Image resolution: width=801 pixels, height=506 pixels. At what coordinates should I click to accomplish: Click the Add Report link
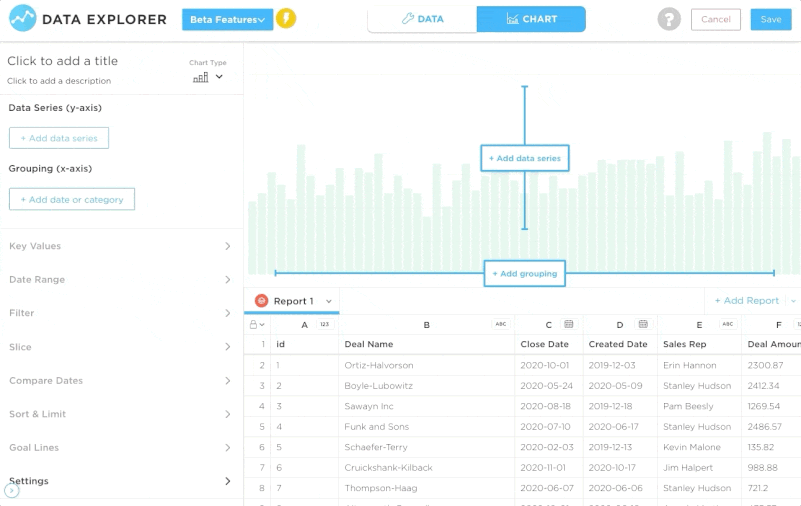pyautogui.click(x=746, y=300)
